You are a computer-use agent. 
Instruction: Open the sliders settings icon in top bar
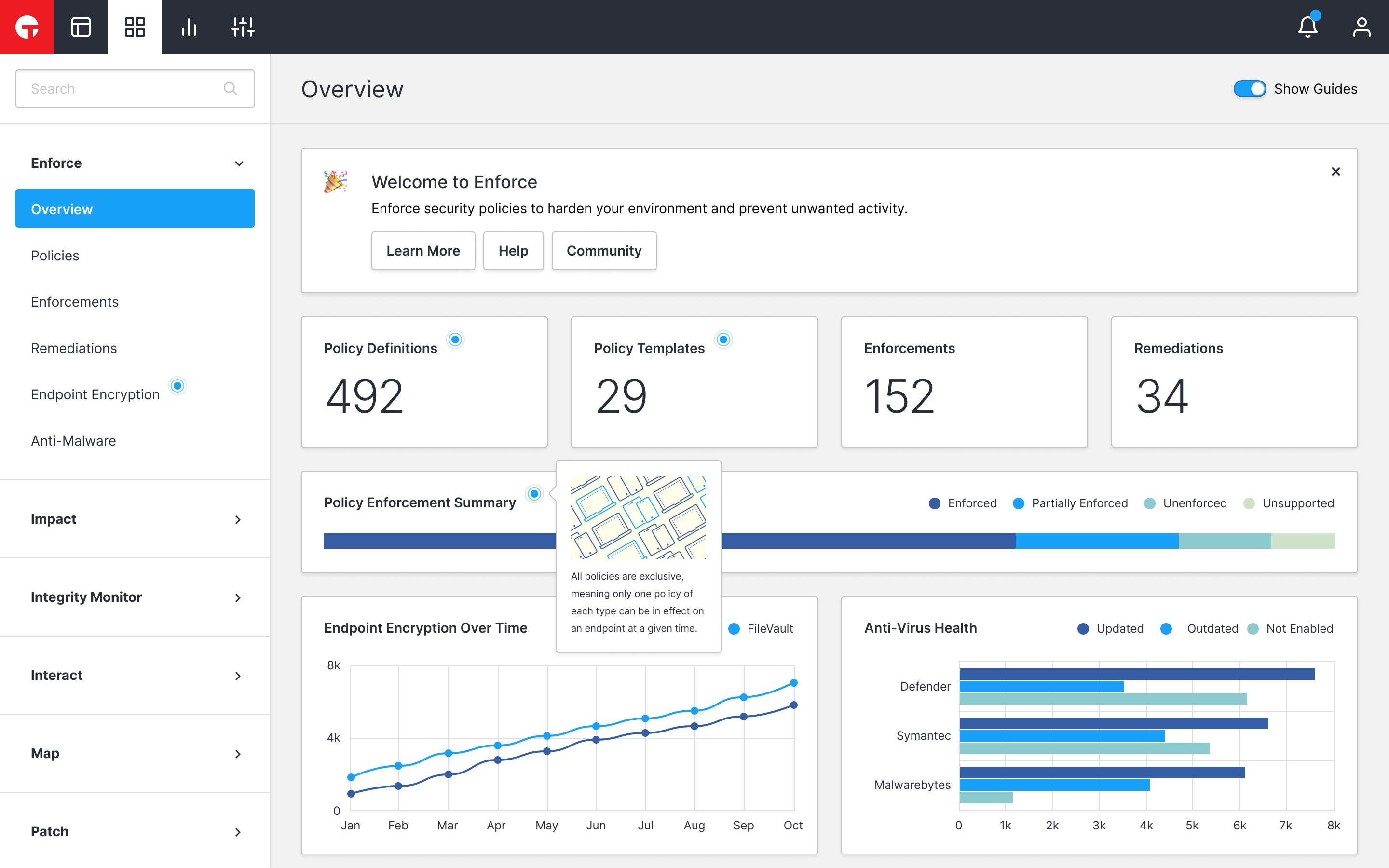[243, 27]
